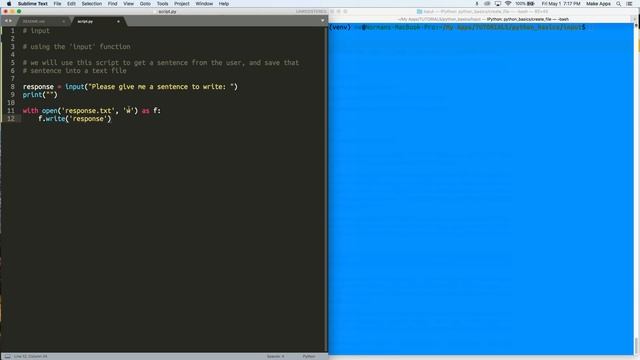Click the folder icon in terminal title bar
This screenshot has height=360, width=640.
coord(419,12)
